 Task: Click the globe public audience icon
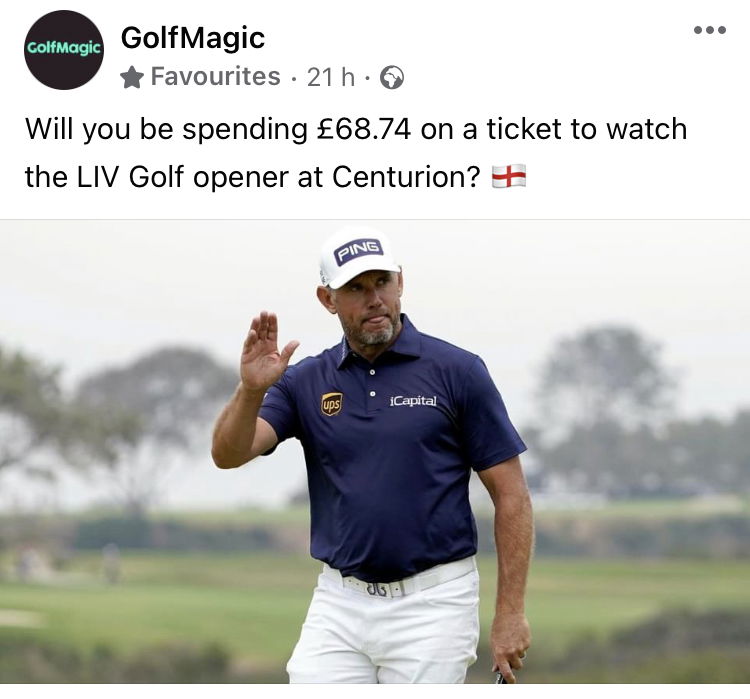click(x=392, y=78)
